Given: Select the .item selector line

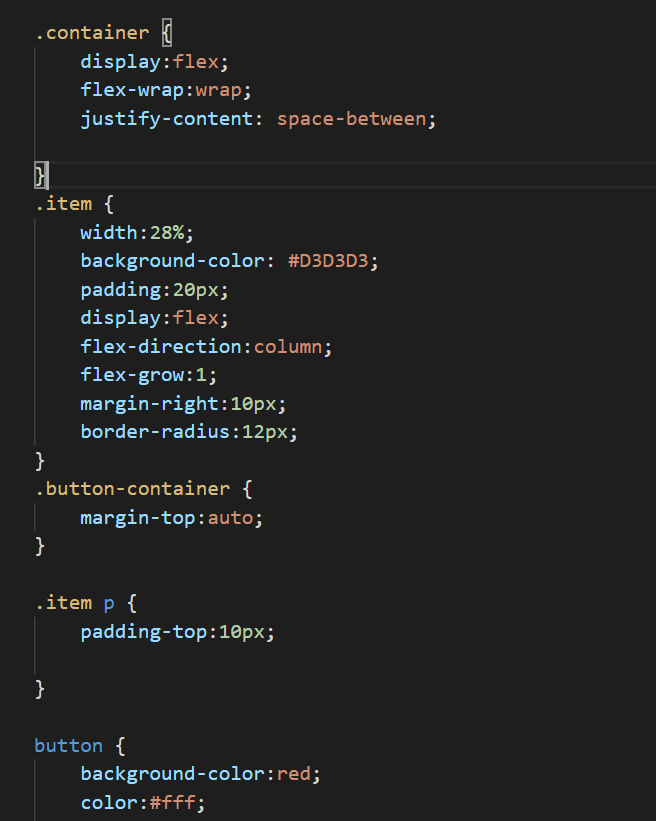Looking at the screenshot, I should pyautogui.click(x=63, y=204).
